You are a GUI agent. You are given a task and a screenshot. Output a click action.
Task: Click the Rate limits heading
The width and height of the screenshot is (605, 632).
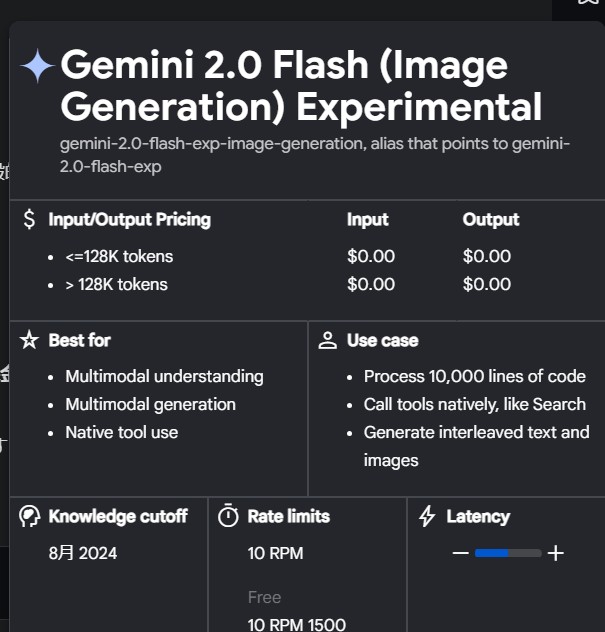[x=289, y=516]
